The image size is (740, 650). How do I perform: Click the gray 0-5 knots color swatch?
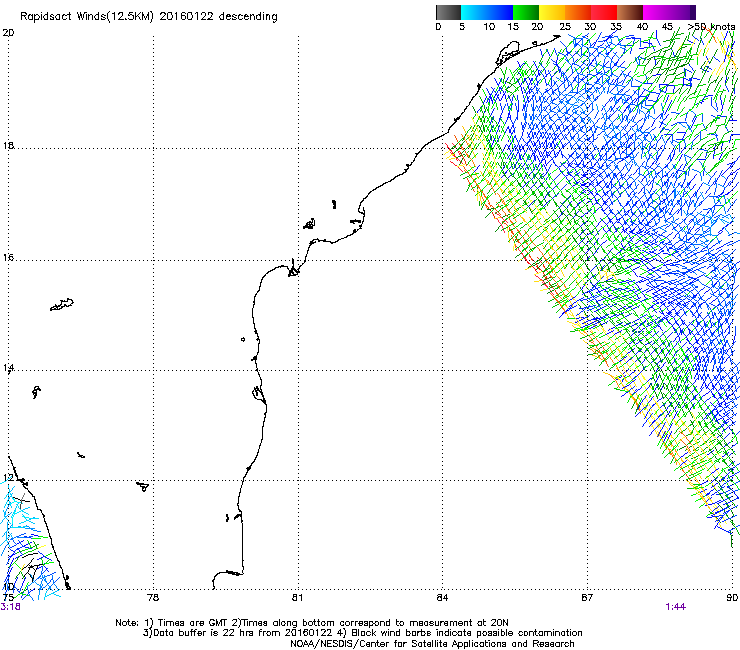point(448,12)
